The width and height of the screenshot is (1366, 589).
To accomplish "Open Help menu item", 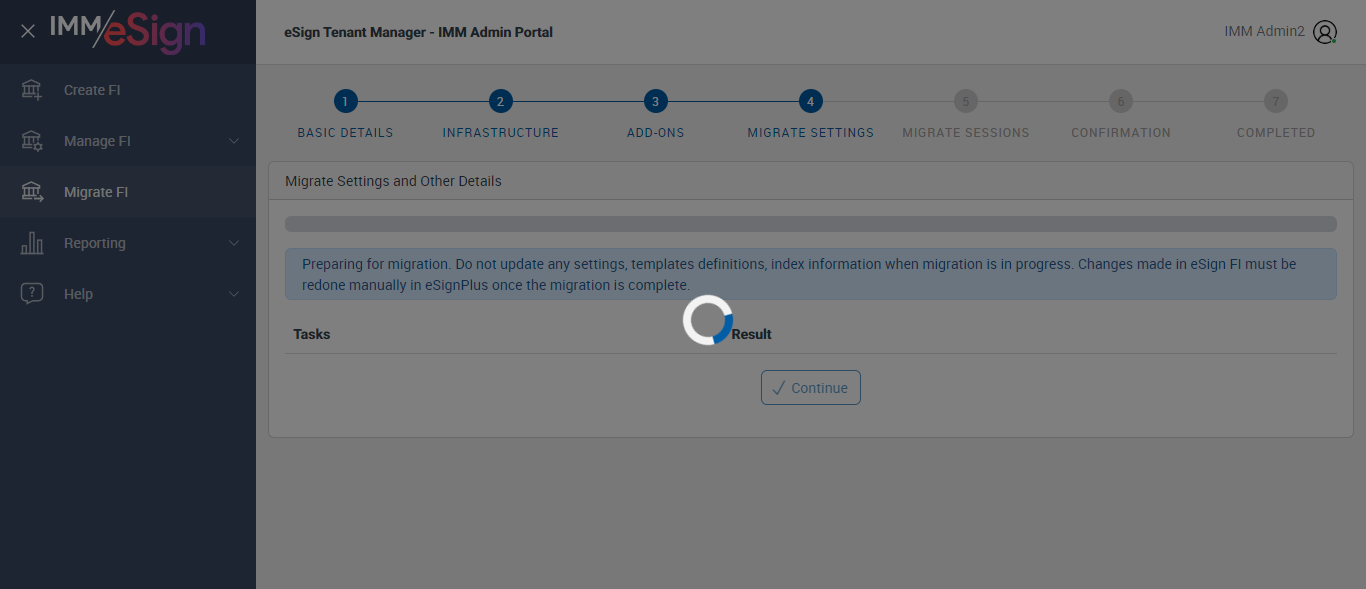I will point(128,294).
